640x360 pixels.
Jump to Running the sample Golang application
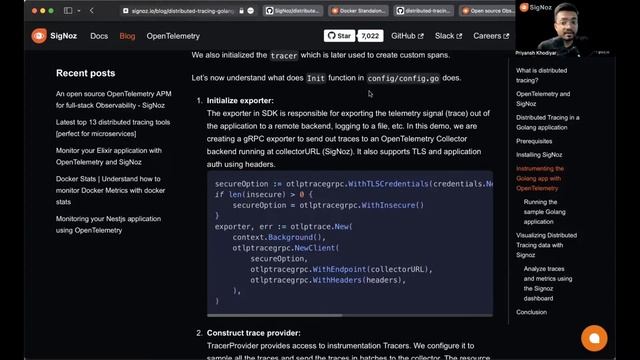(x=544, y=212)
